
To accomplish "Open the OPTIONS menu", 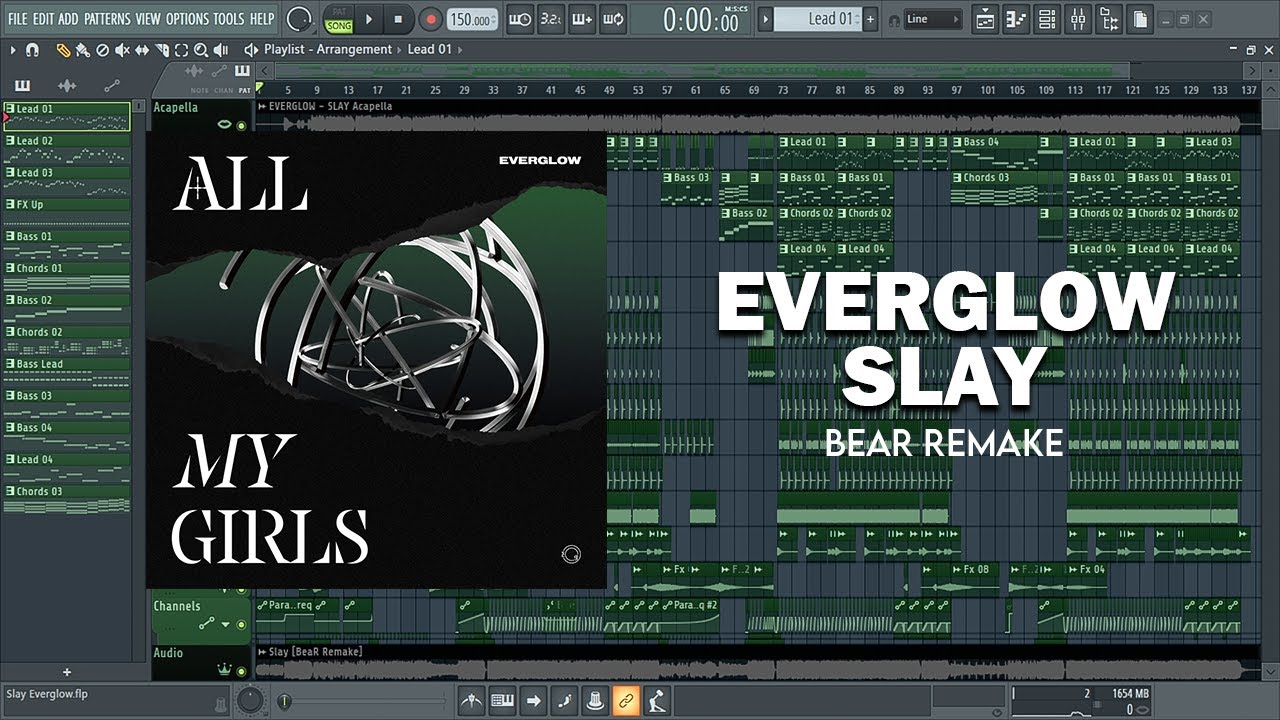I will (x=187, y=19).
